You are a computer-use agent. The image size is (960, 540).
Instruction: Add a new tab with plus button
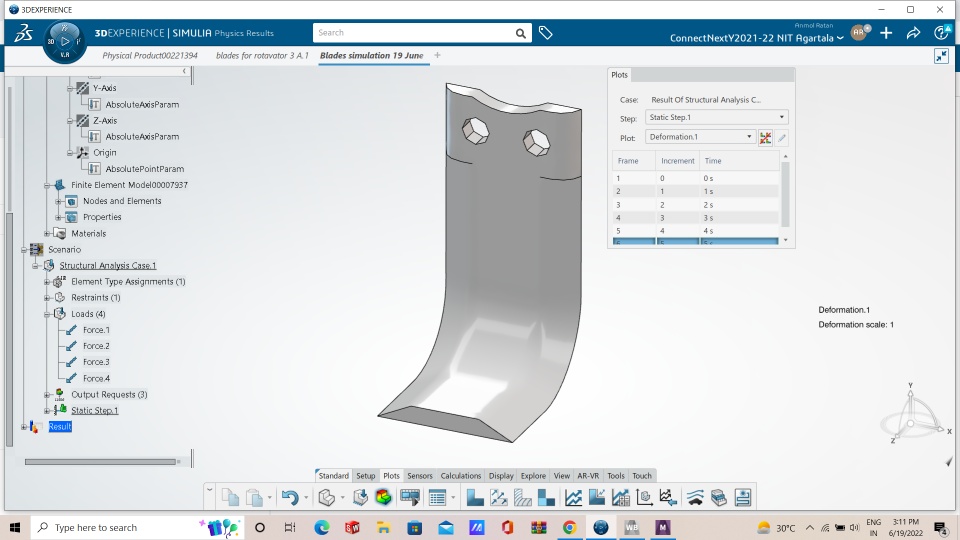(437, 55)
